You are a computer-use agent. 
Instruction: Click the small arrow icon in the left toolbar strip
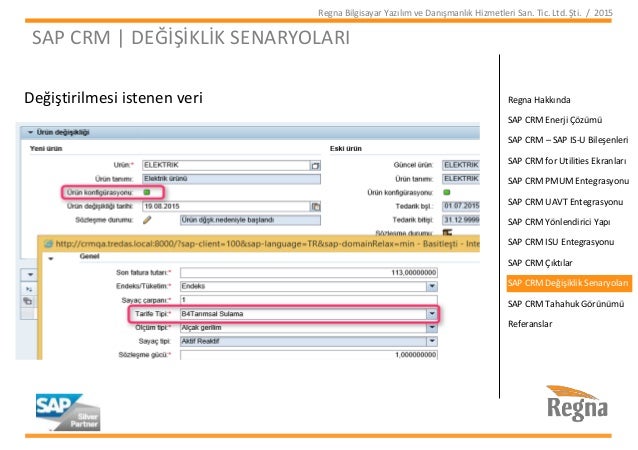[28, 289]
